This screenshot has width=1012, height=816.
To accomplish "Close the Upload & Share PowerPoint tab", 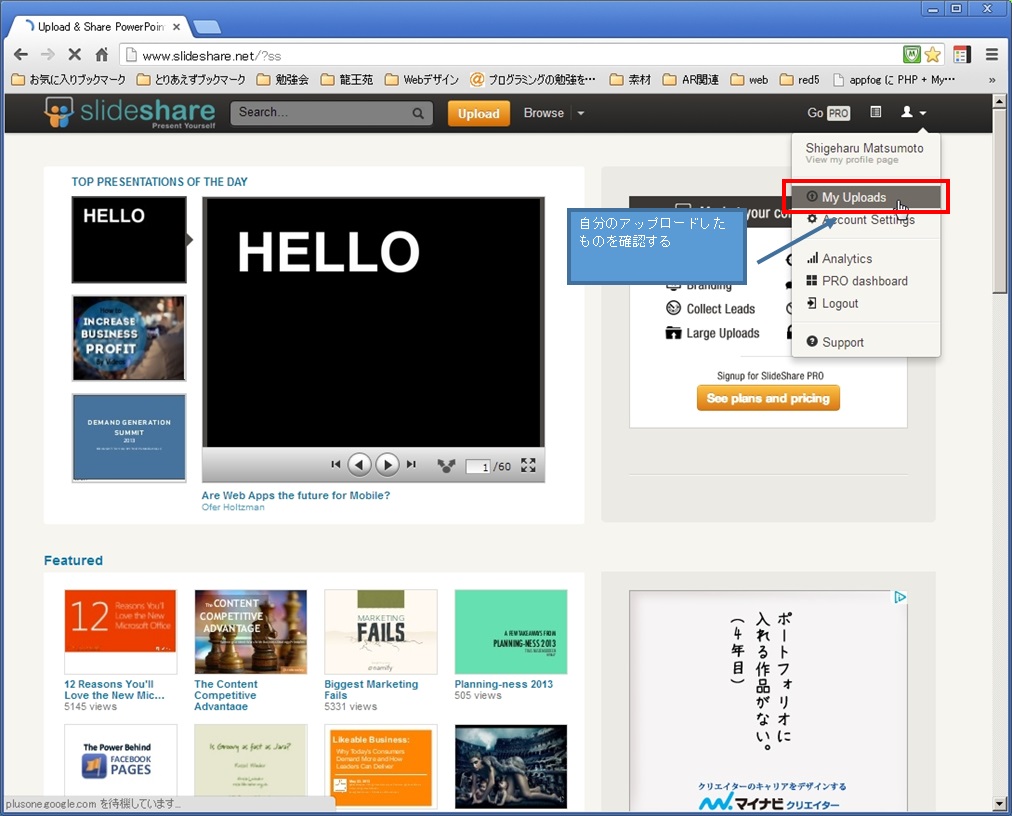I will coord(177,26).
